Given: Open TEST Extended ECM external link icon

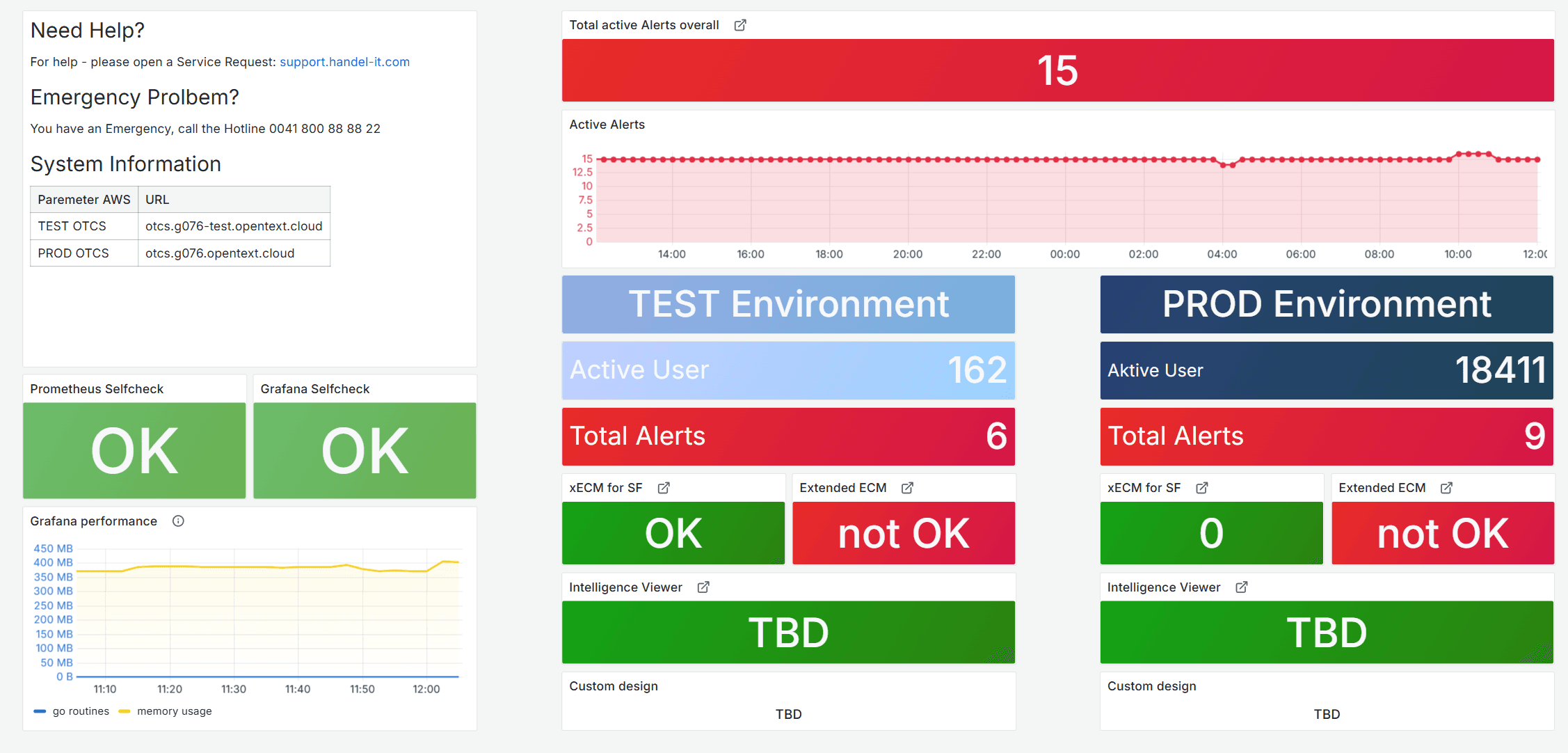Looking at the screenshot, I should tap(907, 488).
